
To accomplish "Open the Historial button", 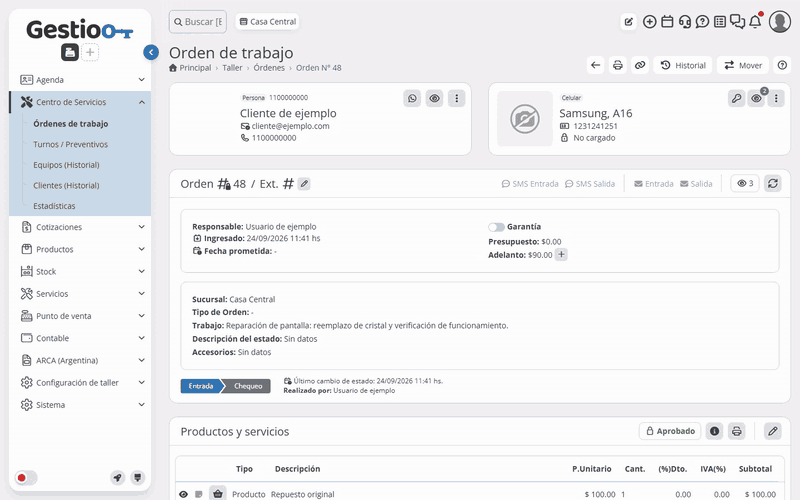I will [683, 65].
